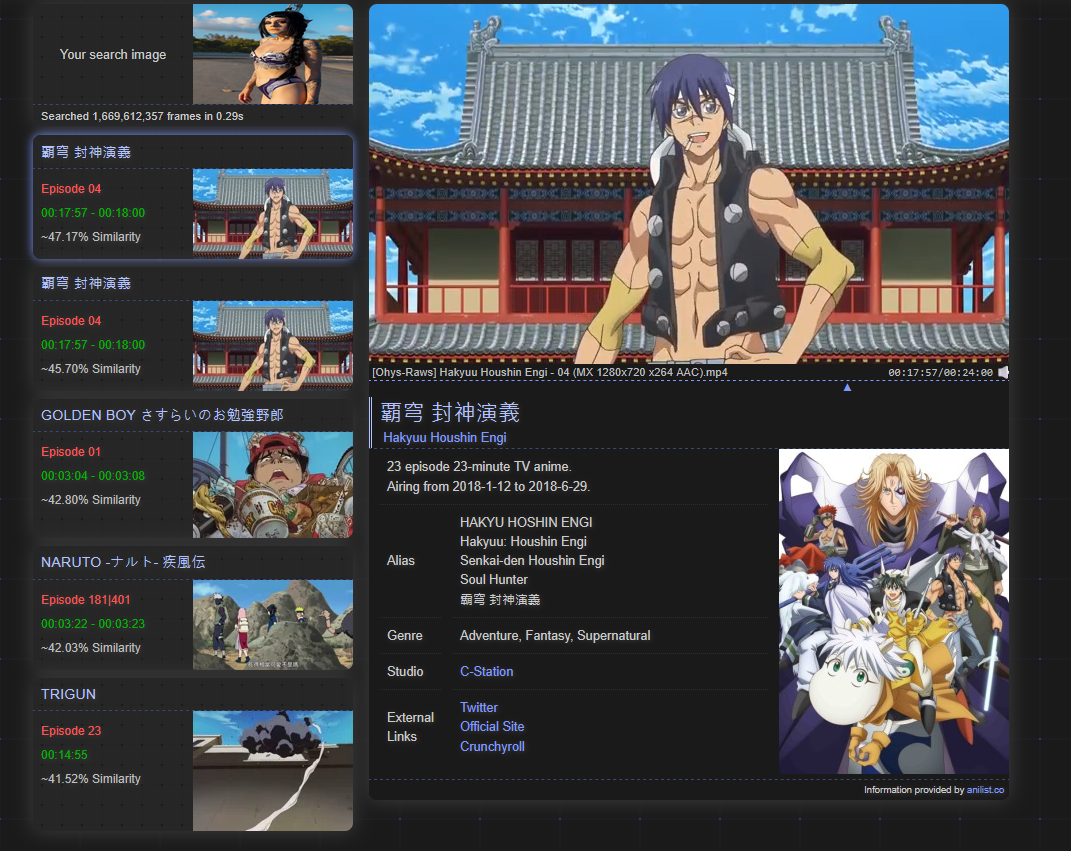Open the Twitter external link
Viewport: 1071px width, 851px height.
479,708
